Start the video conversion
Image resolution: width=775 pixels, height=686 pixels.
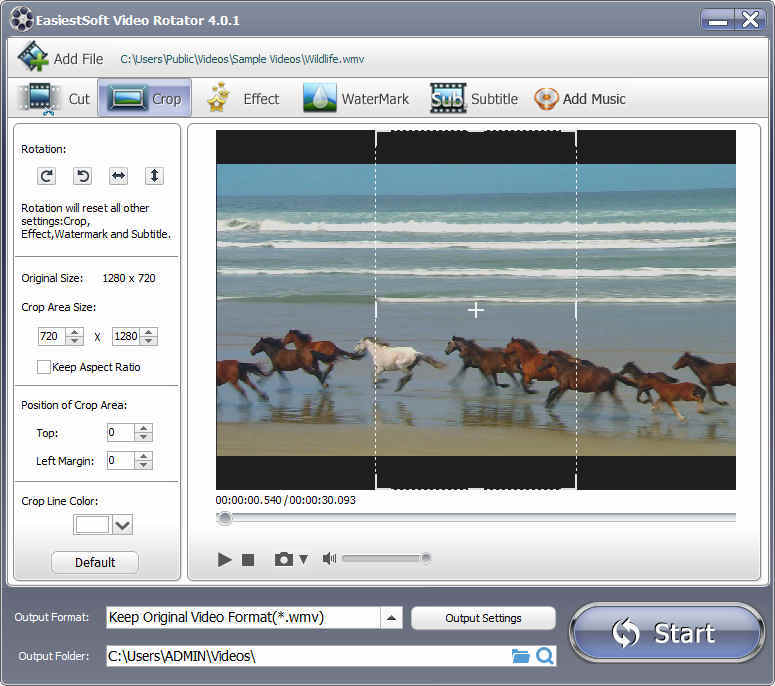[x=666, y=633]
